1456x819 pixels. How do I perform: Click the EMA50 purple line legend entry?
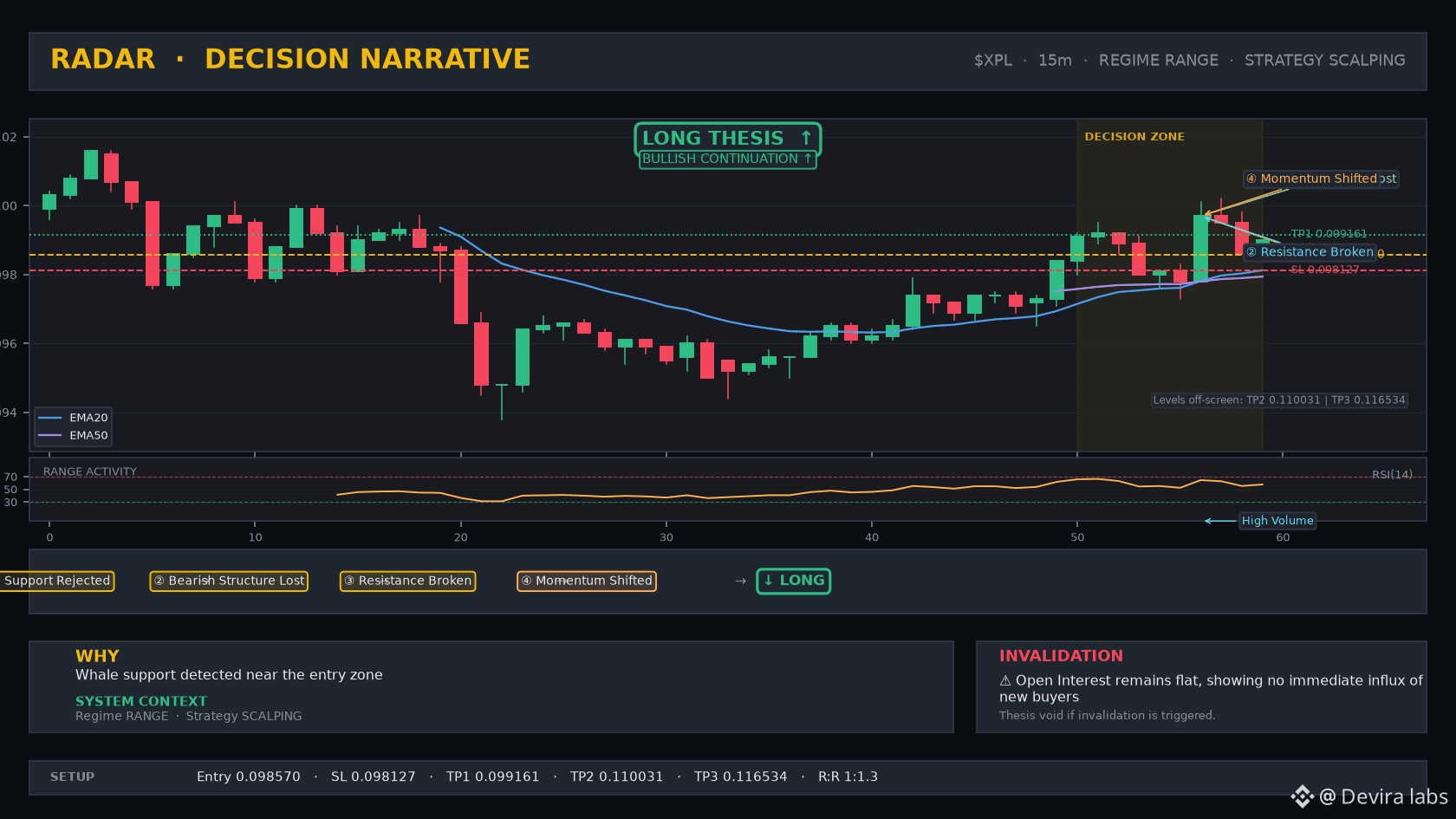pyautogui.click(x=73, y=435)
